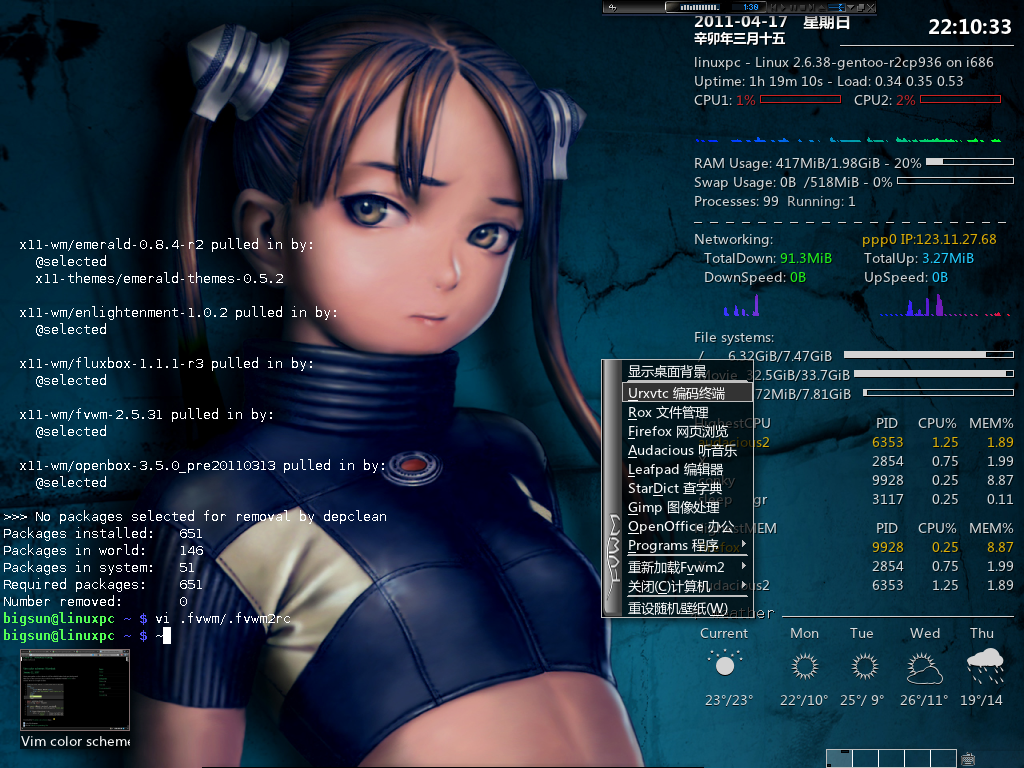
Task: Click the overlapping-squares icon on the player
Action: click(860, 7)
